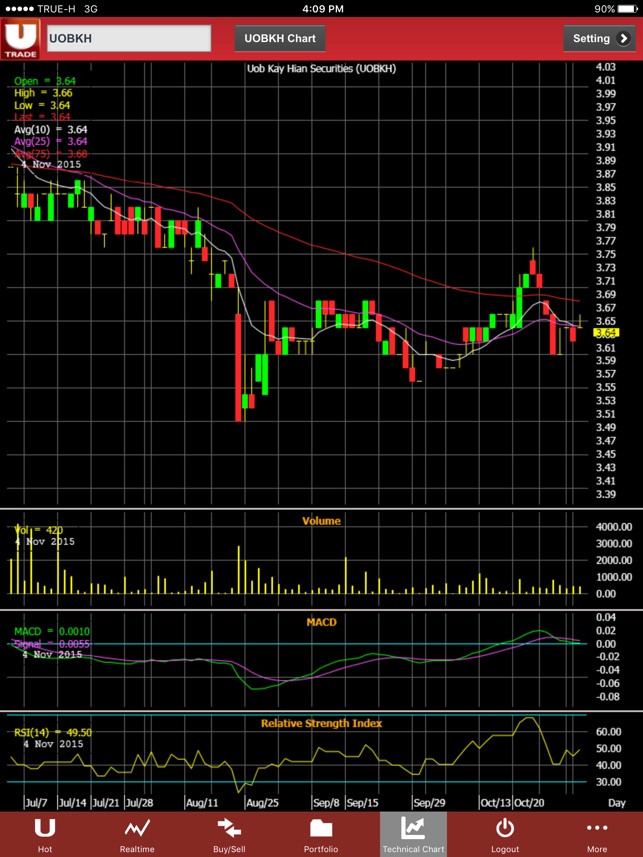
Task: Tap the 4:09 PM clock in status bar
Action: click(x=323, y=9)
